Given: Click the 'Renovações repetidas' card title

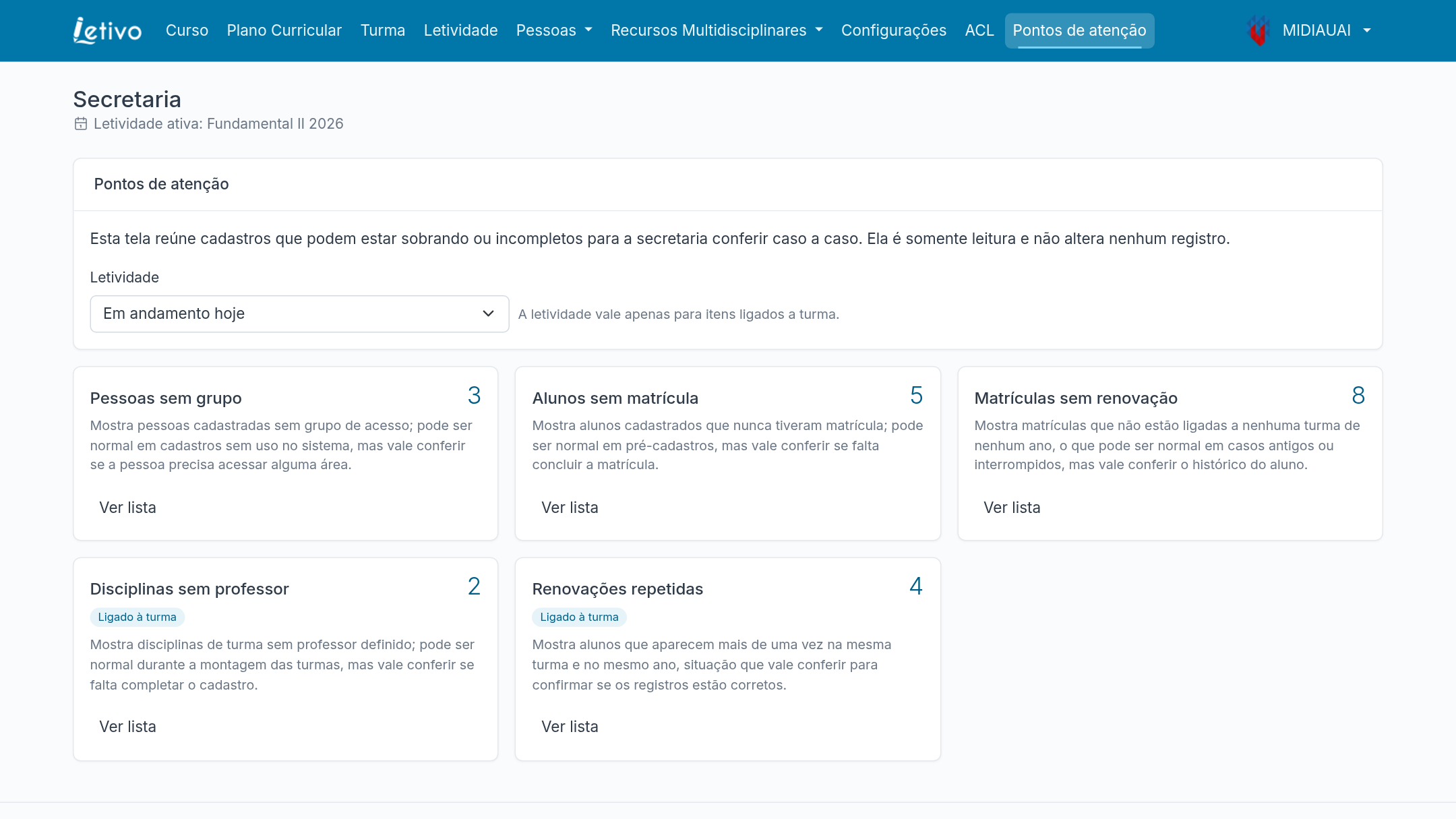Looking at the screenshot, I should point(617,589).
